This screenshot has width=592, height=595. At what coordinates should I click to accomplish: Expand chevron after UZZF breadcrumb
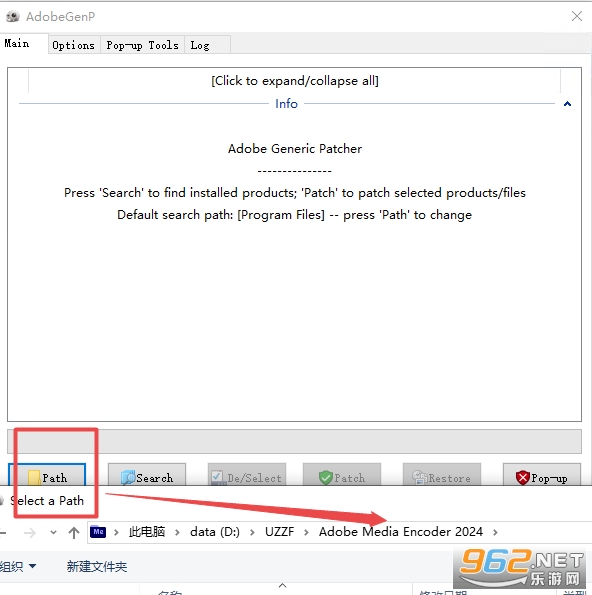tap(306, 532)
